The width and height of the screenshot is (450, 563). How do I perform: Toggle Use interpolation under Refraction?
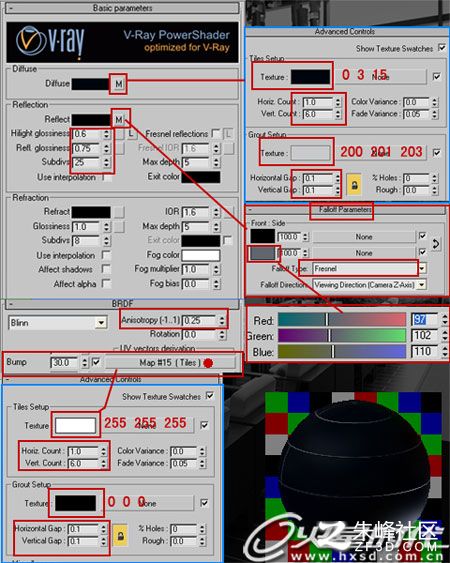pyautogui.click(x=106, y=255)
